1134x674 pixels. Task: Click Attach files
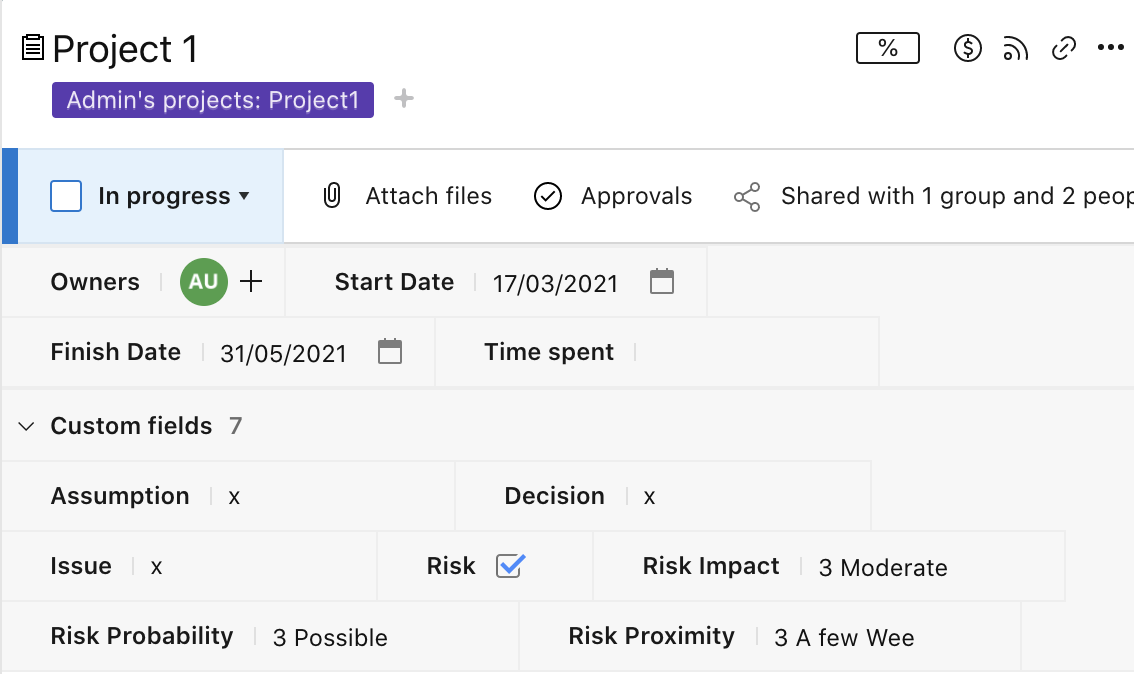coord(407,196)
